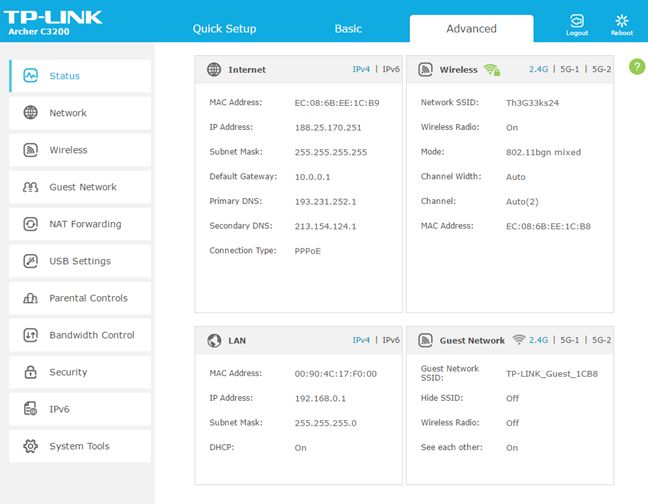Switch to the Basic tab
Image resolution: width=648 pixels, height=504 pixels.
[x=348, y=29]
